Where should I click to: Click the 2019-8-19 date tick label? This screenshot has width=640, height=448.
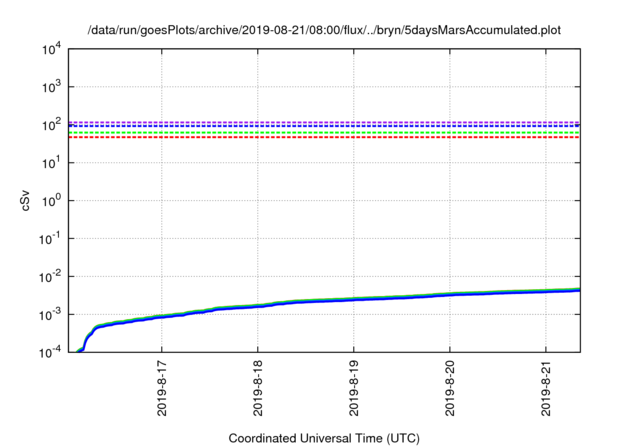tap(354, 388)
